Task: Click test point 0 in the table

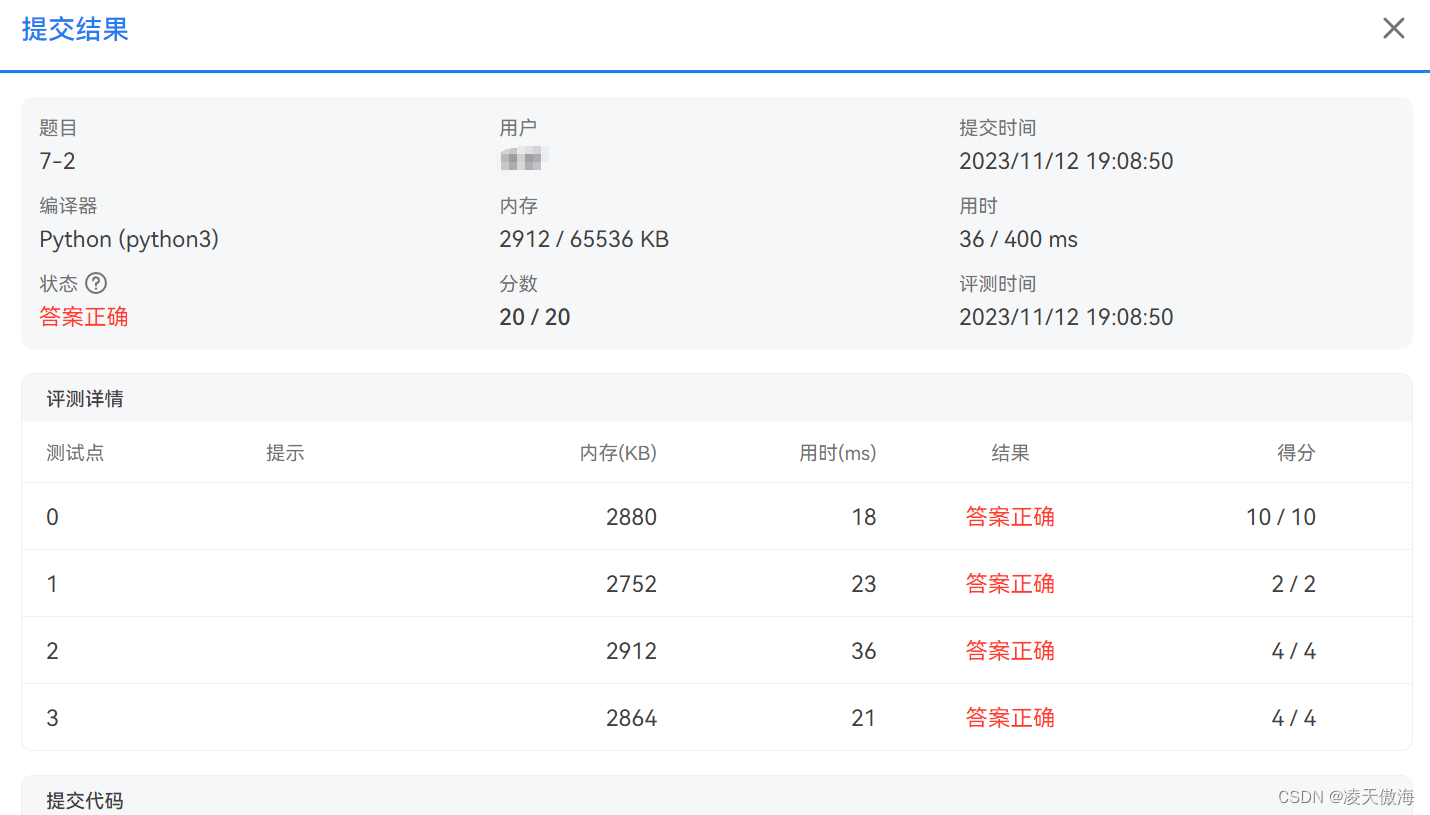Action: (x=52, y=517)
